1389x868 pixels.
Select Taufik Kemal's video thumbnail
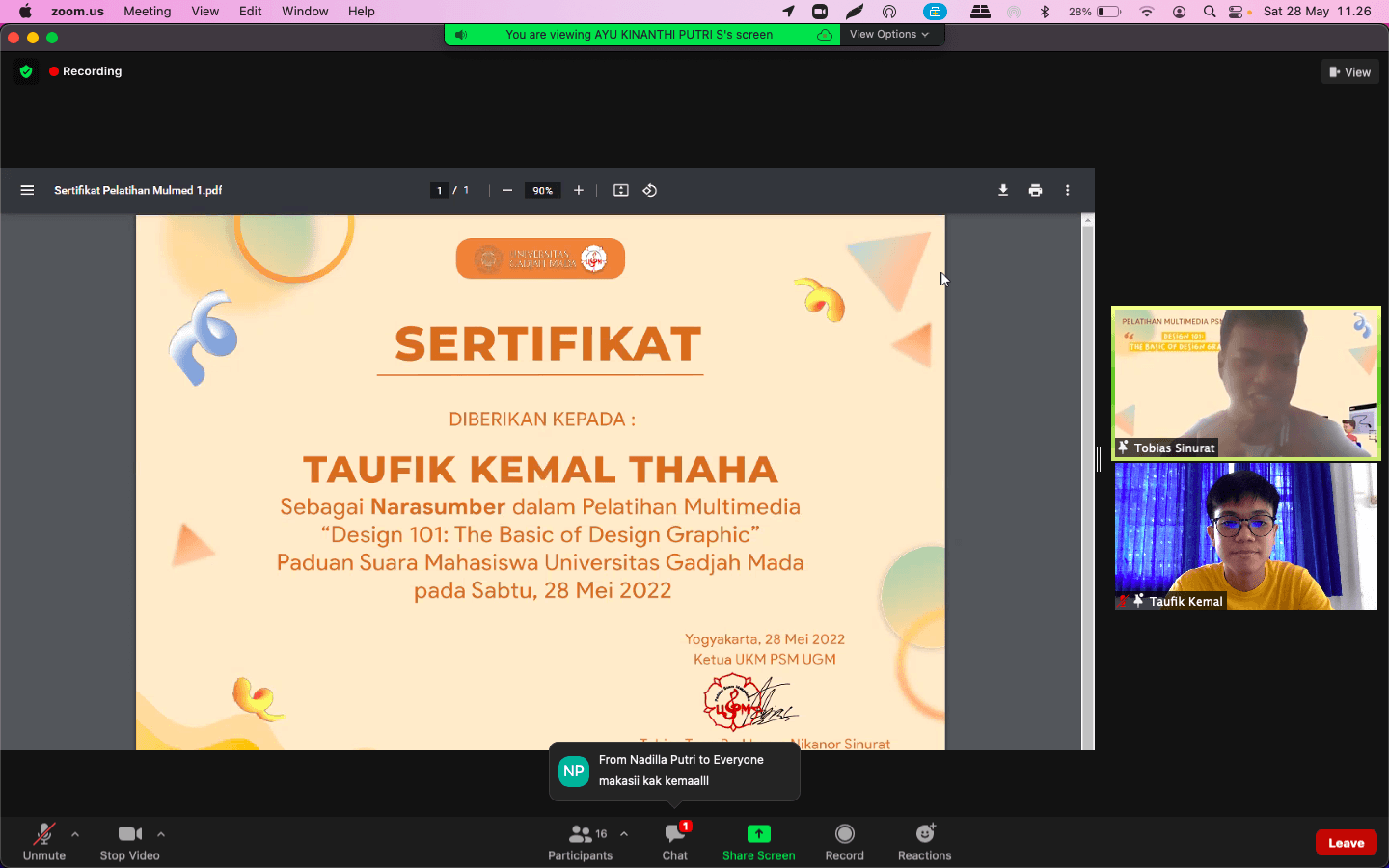coord(1246,536)
